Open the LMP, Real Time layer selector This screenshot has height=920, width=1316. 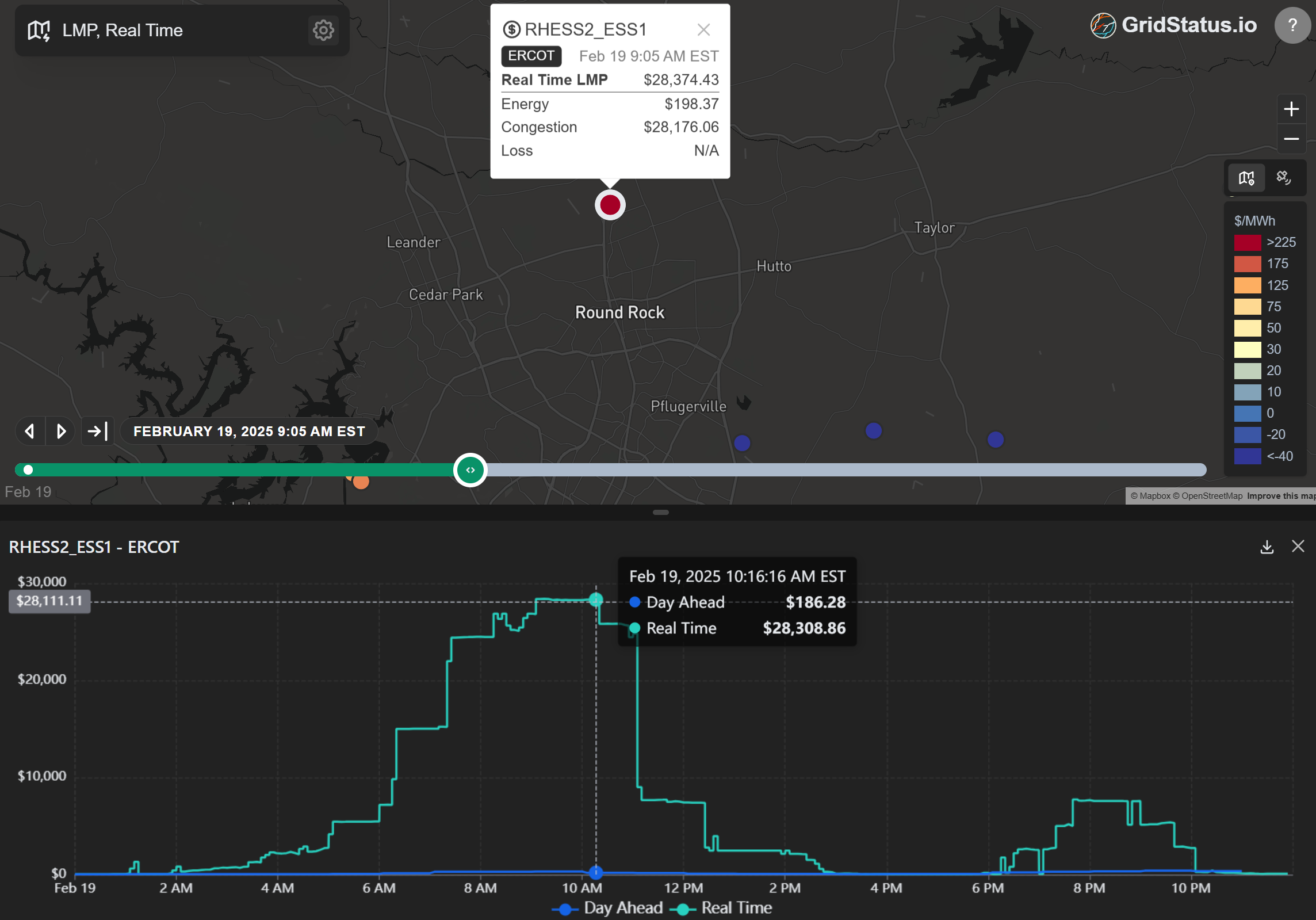(x=122, y=30)
